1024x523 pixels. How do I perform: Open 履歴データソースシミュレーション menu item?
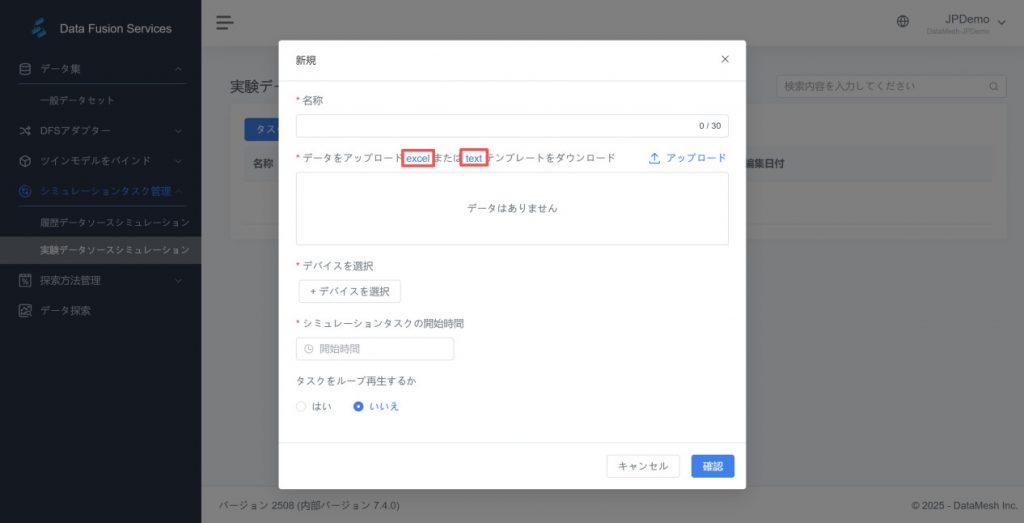point(114,221)
